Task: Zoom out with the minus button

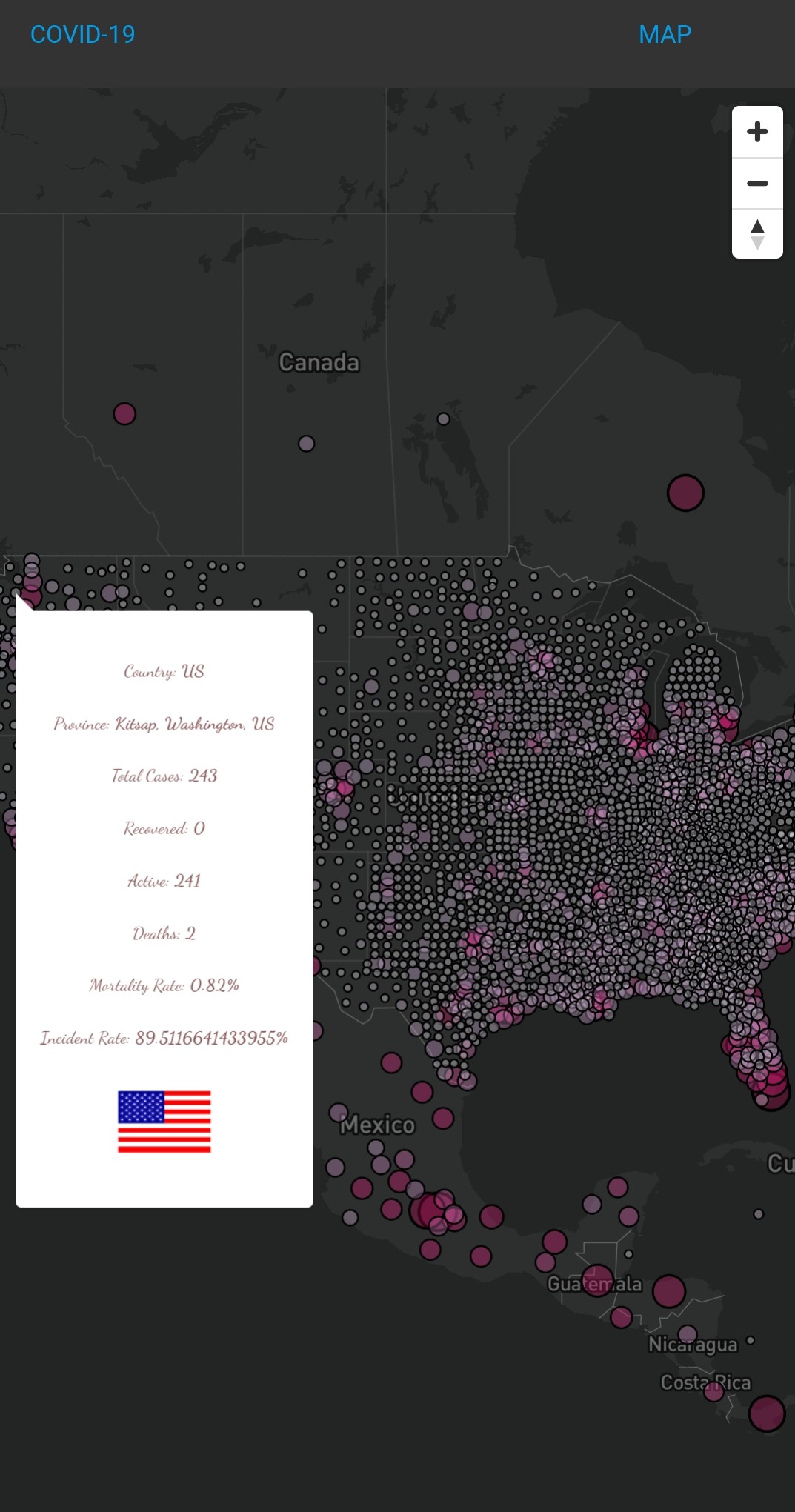Action: tap(756, 183)
